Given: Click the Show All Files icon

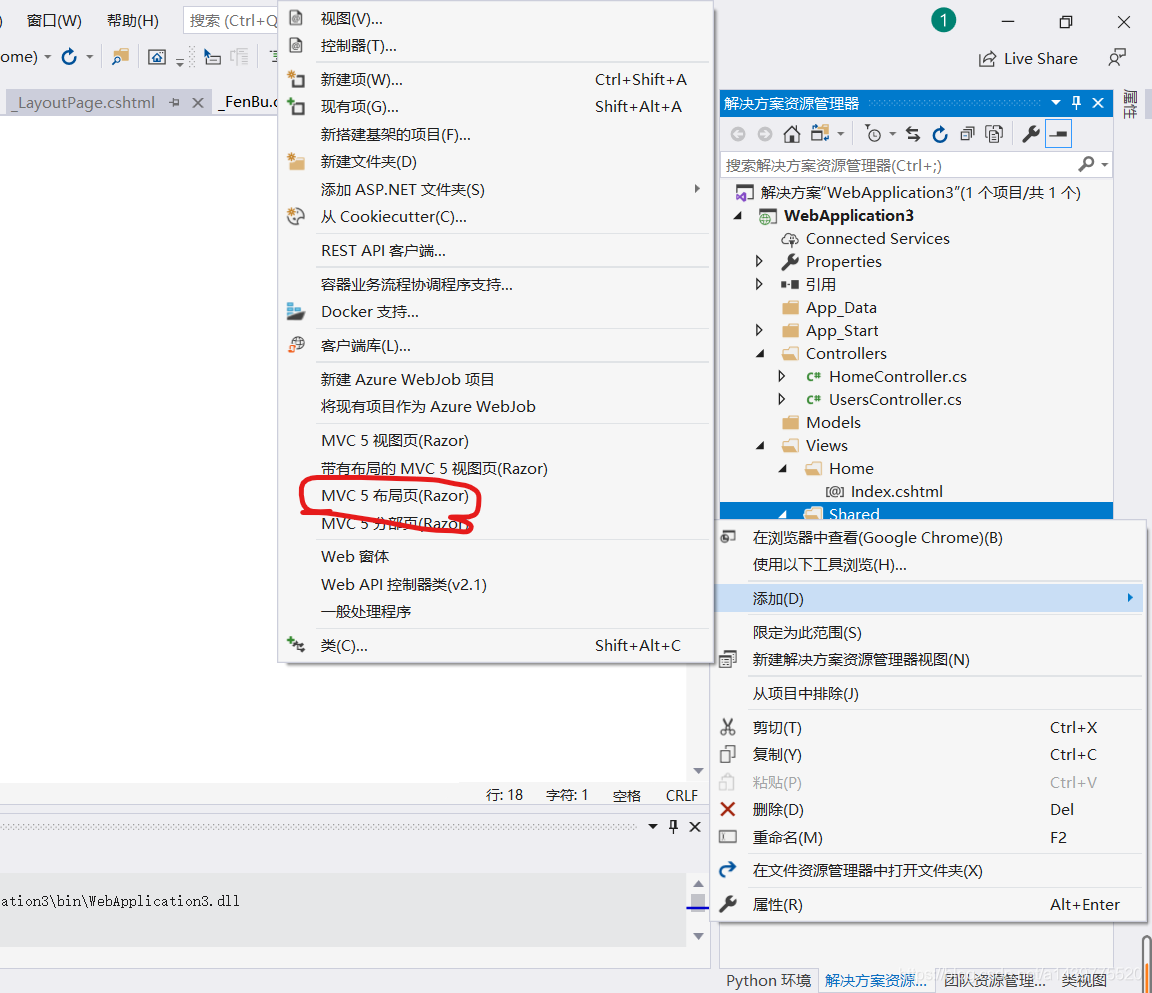Looking at the screenshot, I should (994, 134).
